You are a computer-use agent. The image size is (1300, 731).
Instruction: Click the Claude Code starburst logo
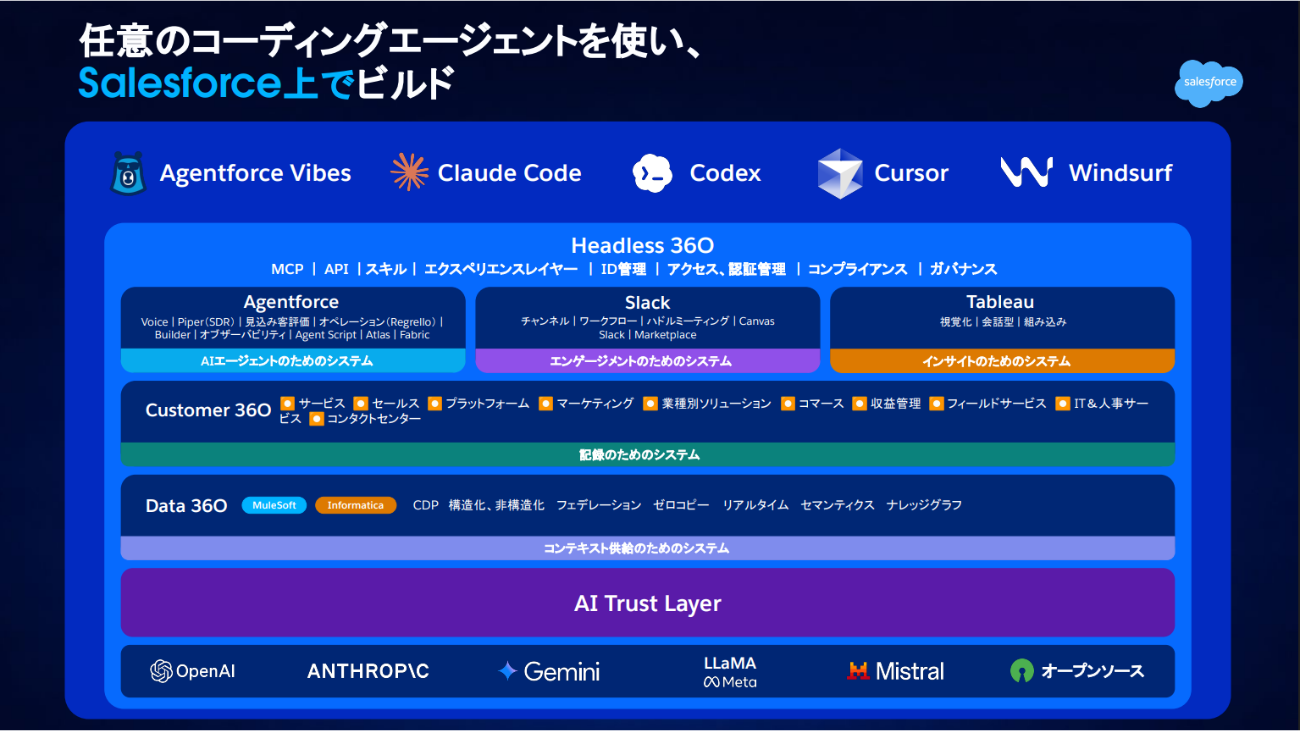click(409, 172)
